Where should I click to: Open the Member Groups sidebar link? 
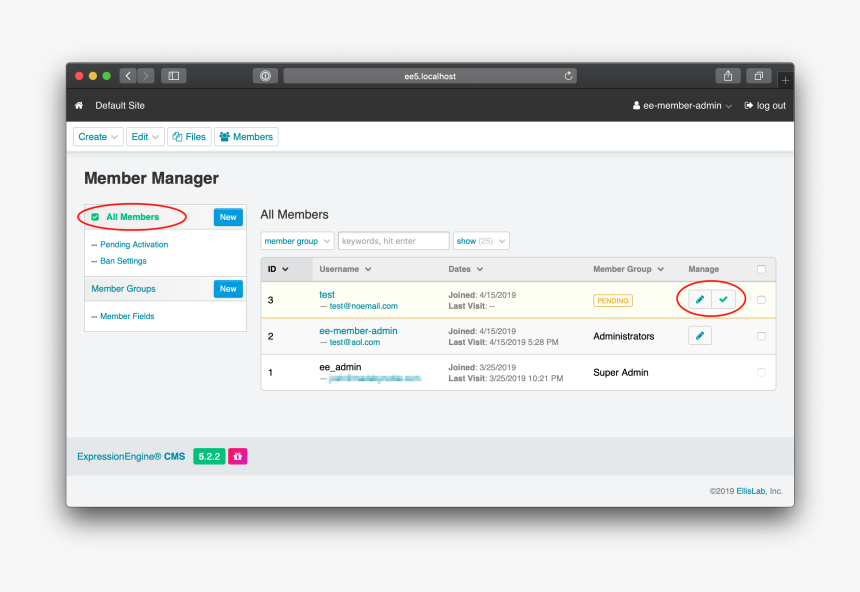click(123, 289)
